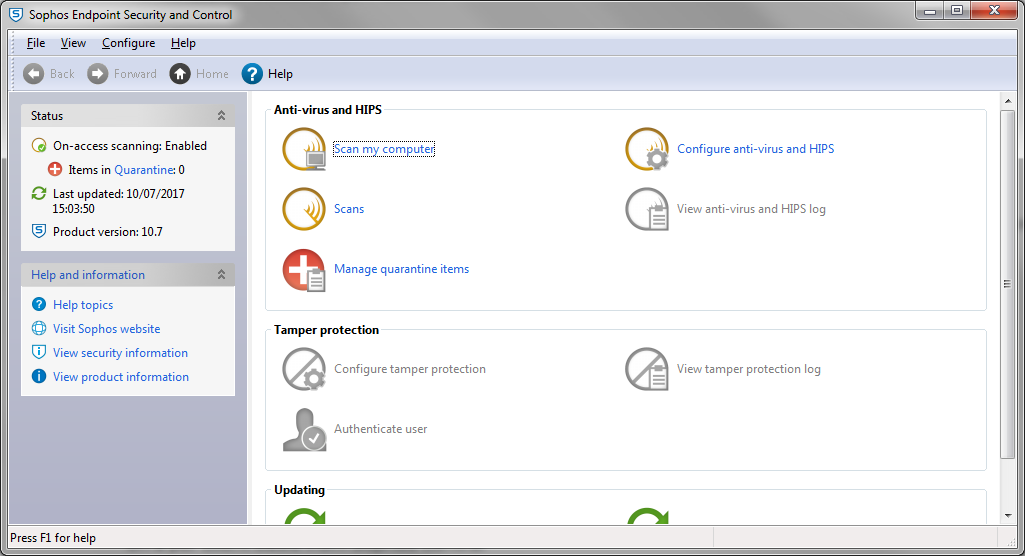
Task: Click the Press F1 for help status text
Action: [x=53, y=538]
